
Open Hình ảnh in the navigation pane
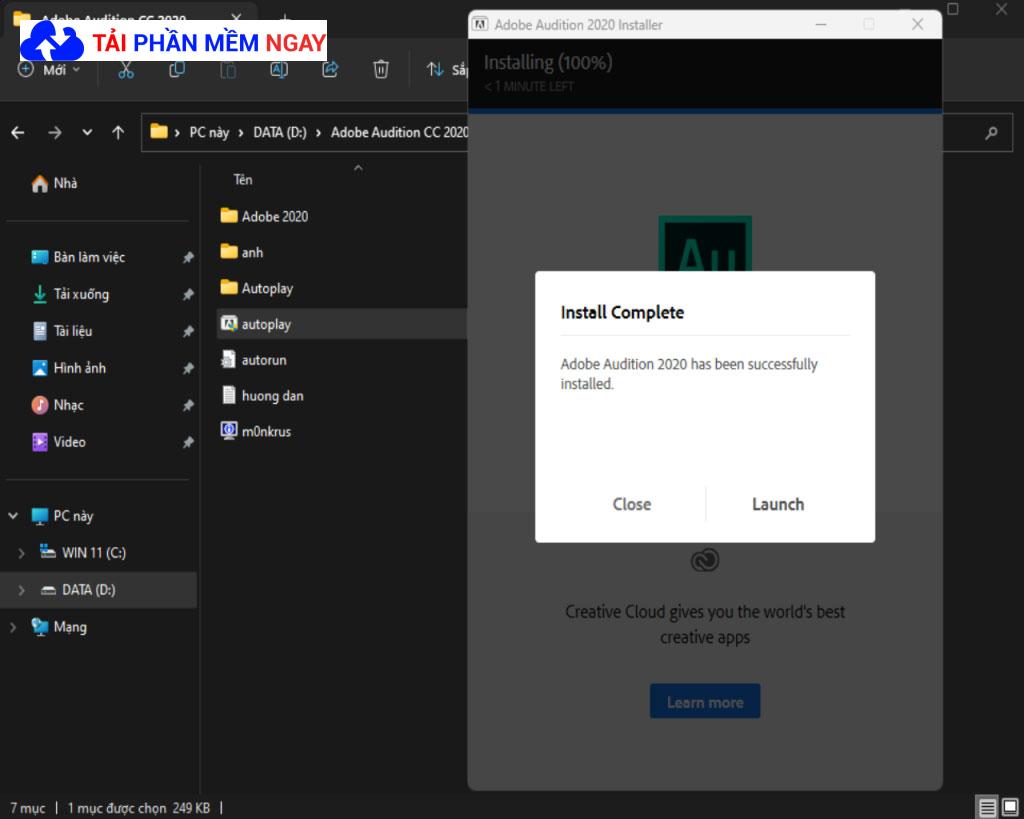80,368
